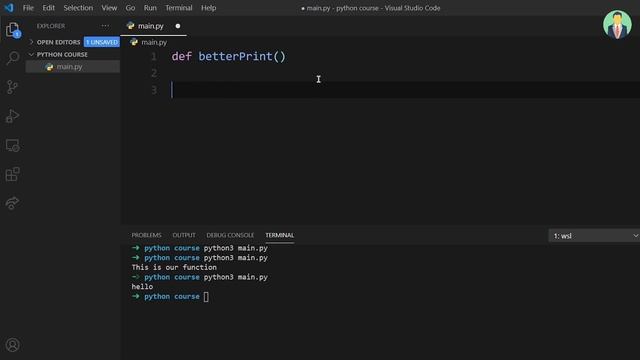Open the Run menu
Viewport: 640px width, 360px height.
pyautogui.click(x=150, y=8)
